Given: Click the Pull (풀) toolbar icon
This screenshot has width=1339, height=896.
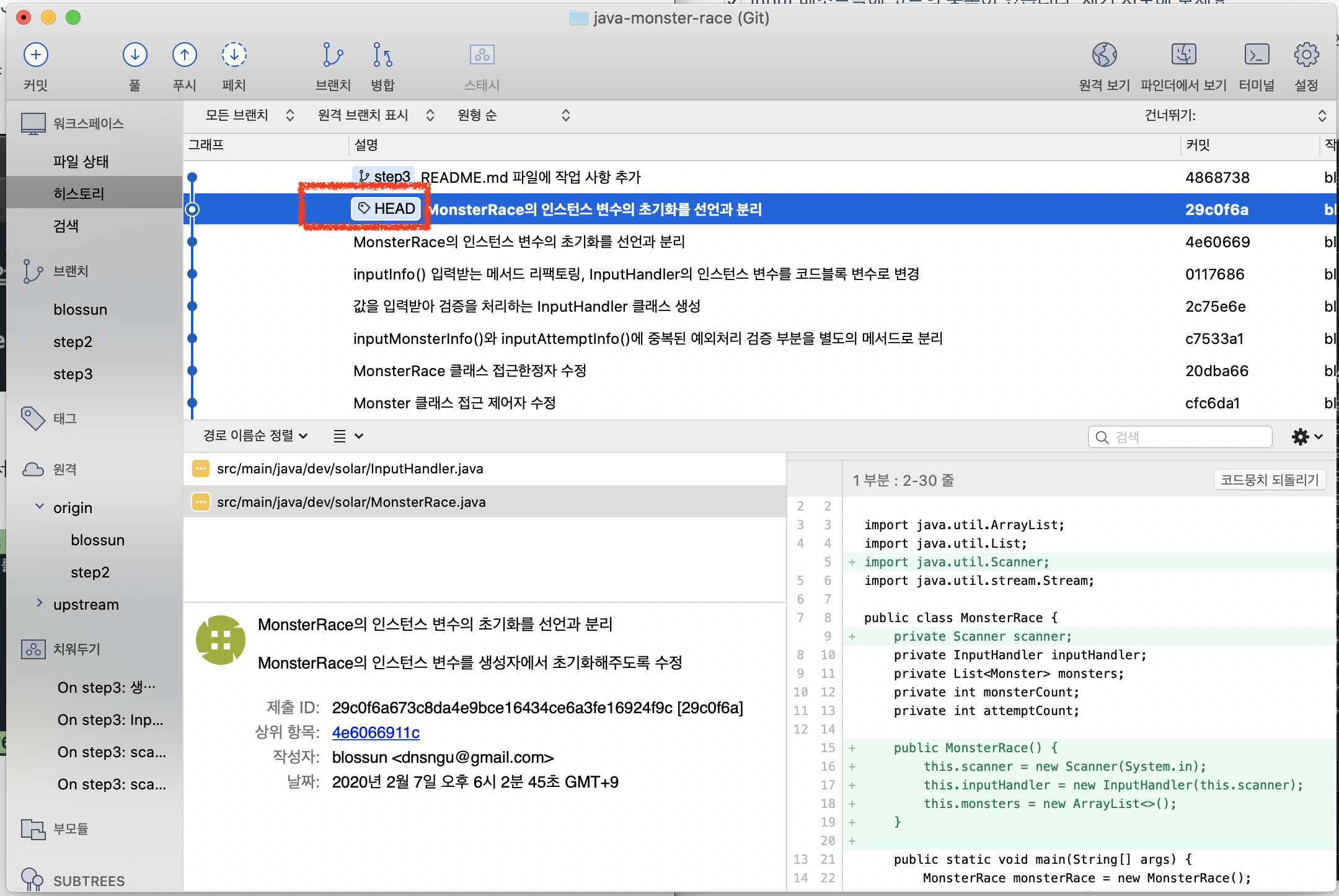Looking at the screenshot, I should (135, 55).
